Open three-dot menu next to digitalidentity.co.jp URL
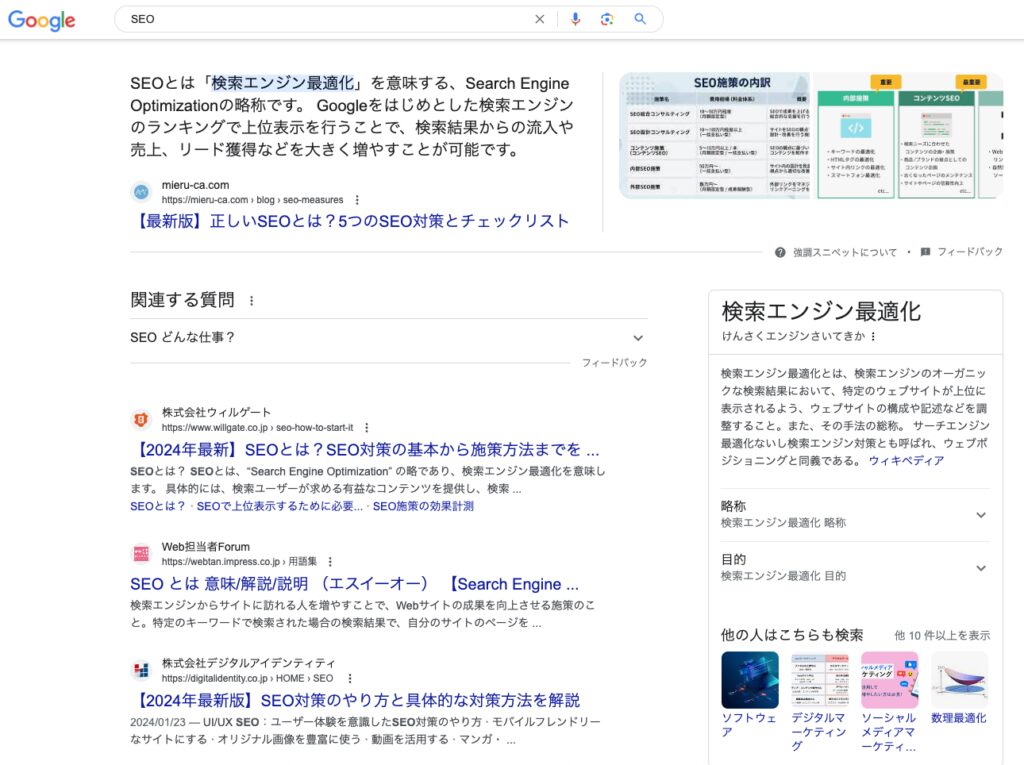1024x765 pixels. pyautogui.click(x=349, y=678)
